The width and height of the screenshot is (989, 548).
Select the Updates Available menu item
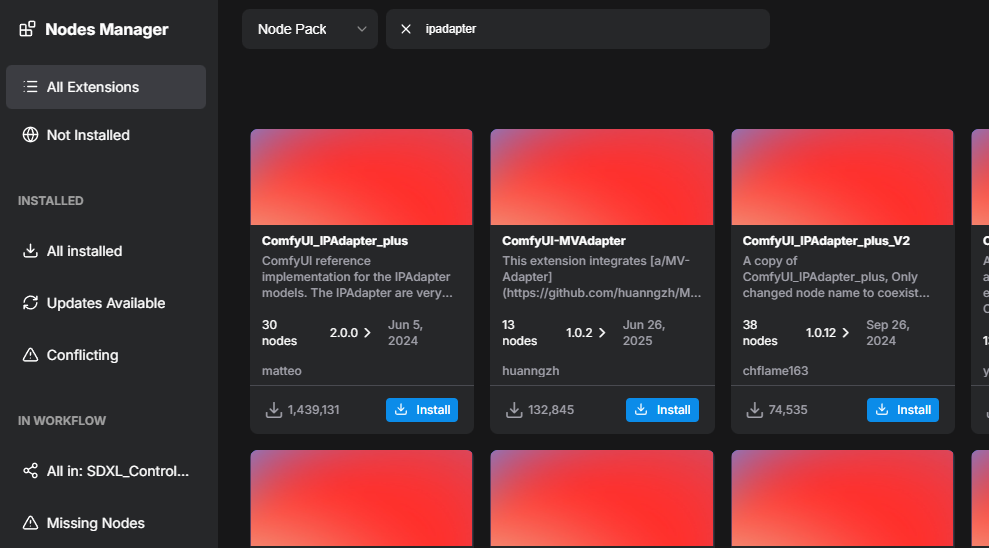tap(106, 303)
